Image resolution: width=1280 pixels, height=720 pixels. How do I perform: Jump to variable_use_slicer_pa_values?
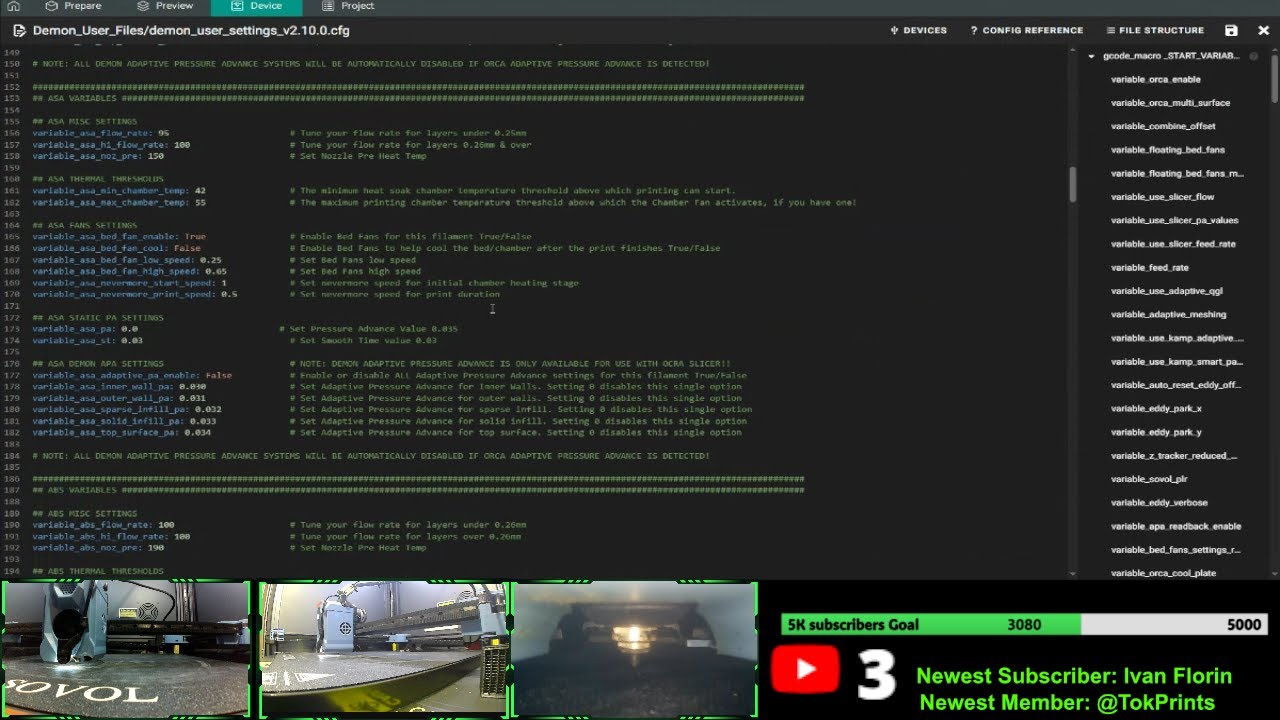click(1174, 220)
